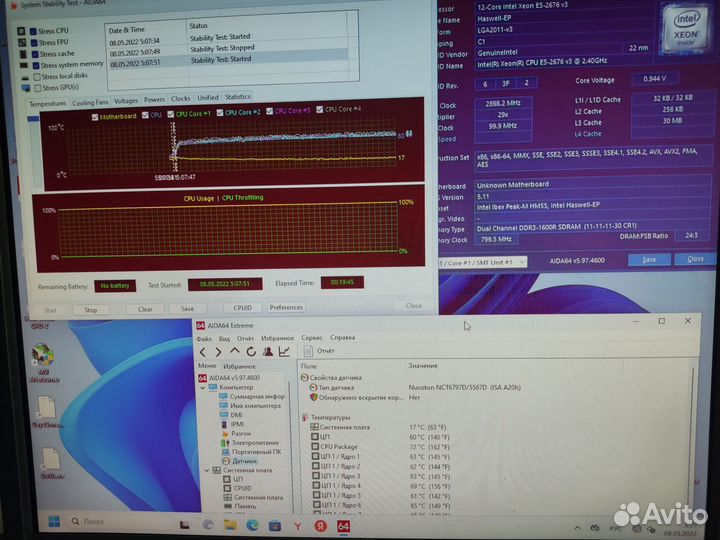Uncheck CPU Core #1 graph checkbox

(x=170, y=114)
